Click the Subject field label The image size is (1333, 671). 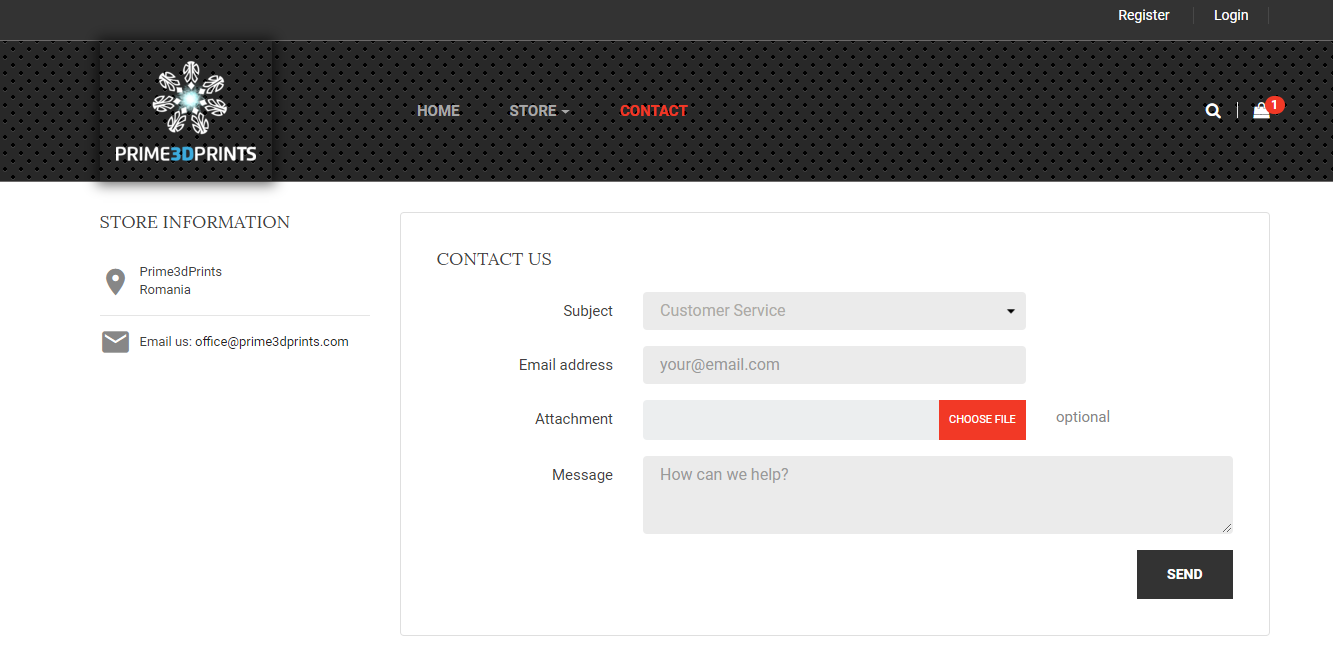pyautogui.click(x=588, y=311)
